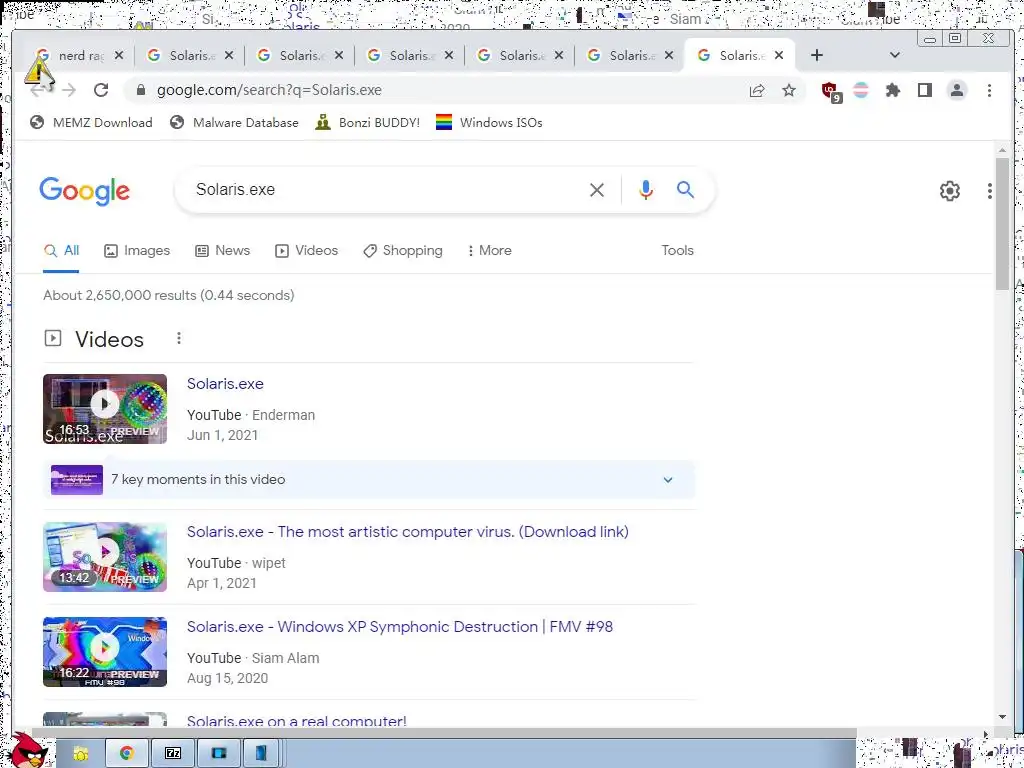Image resolution: width=1024 pixels, height=768 pixels.
Task: Click the Chrome taskbar icon
Action: pyautogui.click(x=126, y=754)
